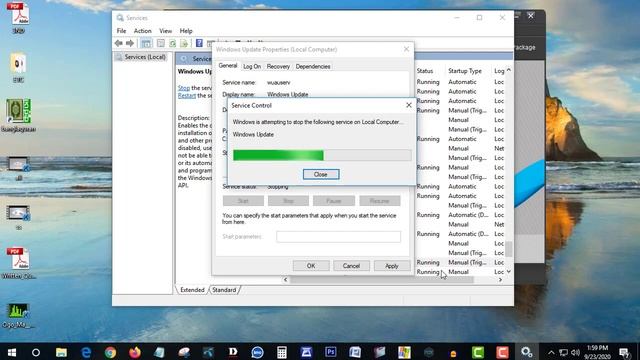
Task: Open Calculator from the taskbar
Action: pyautogui.click(x=282, y=352)
